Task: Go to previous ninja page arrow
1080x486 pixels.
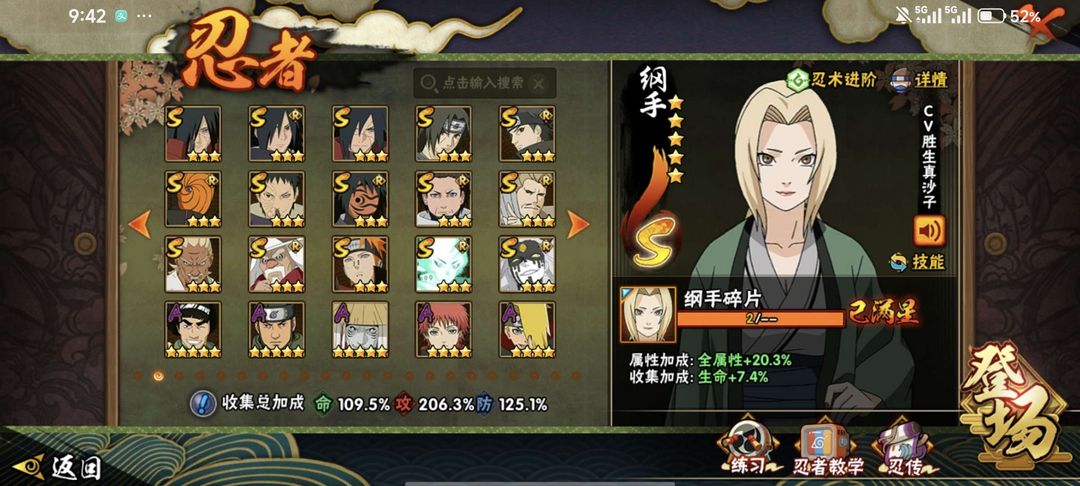Action: point(139,224)
